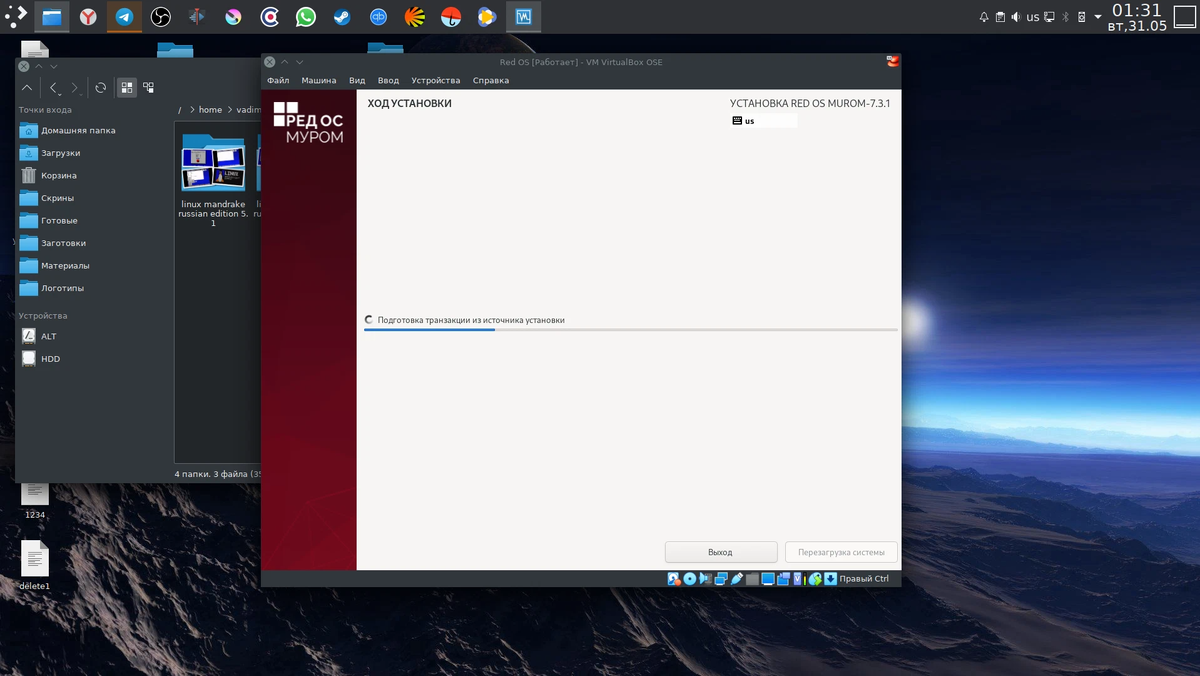Open VirtualBox hard disk activity indicator
1200x676 pixels.
point(674,579)
